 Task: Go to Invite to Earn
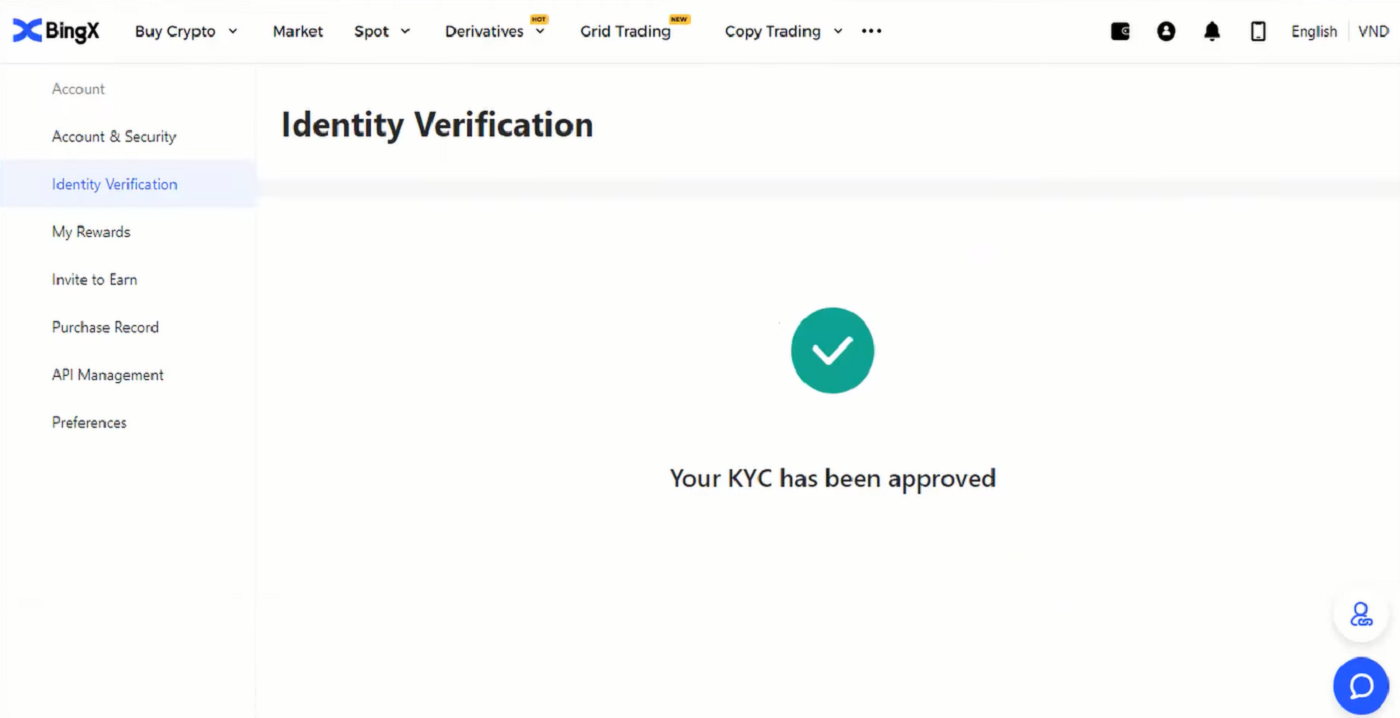click(x=94, y=279)
